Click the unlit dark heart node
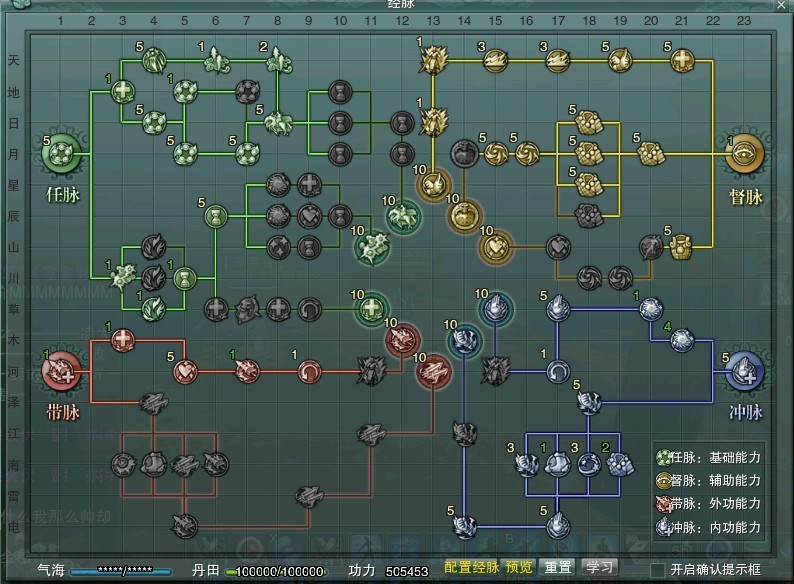 557,245
